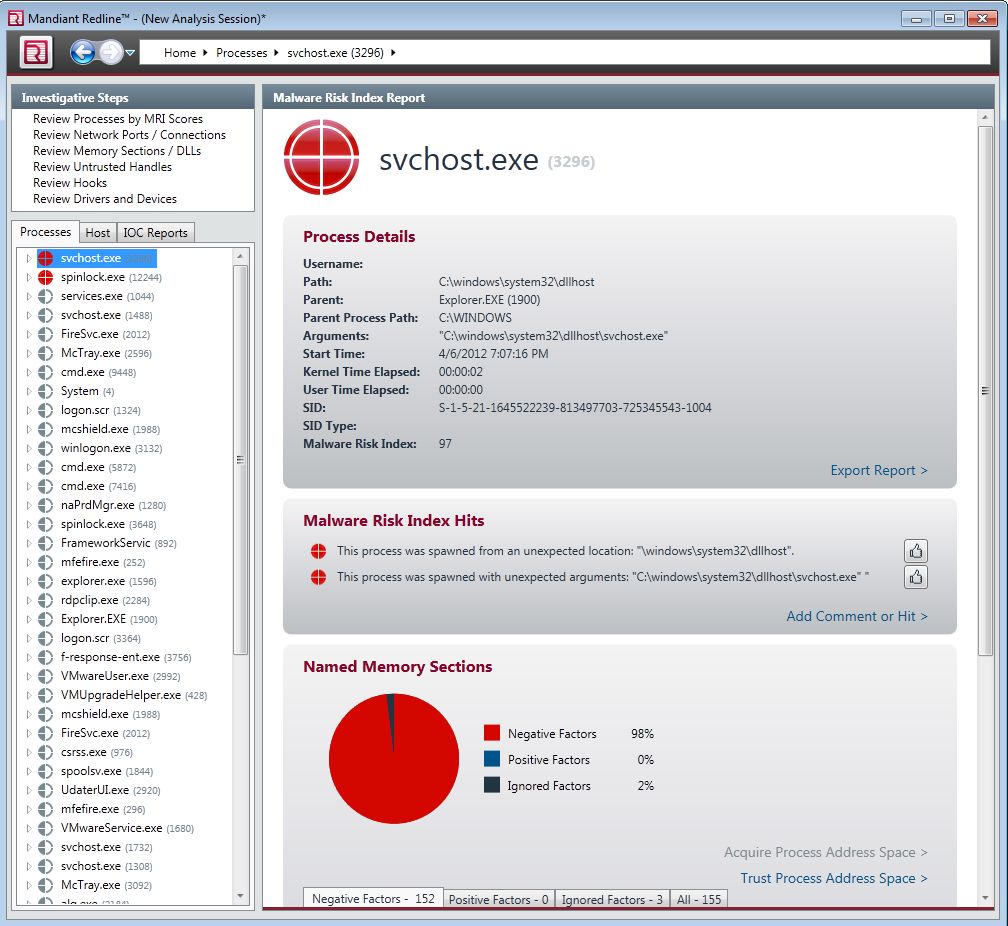Click the MRI icon beside explorer.exe (1596)

46,581
